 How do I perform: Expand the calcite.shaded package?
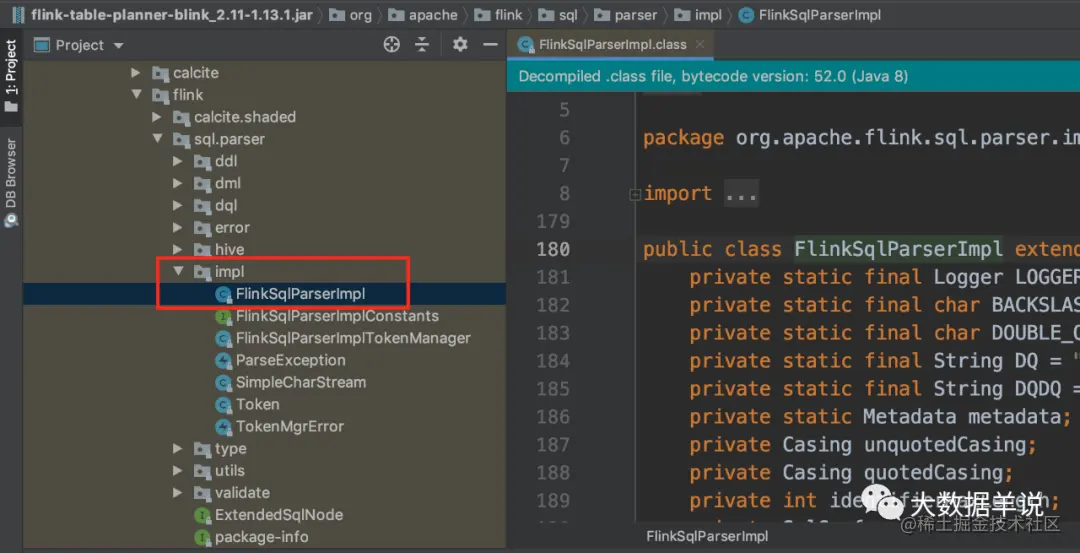coord(157,117)
